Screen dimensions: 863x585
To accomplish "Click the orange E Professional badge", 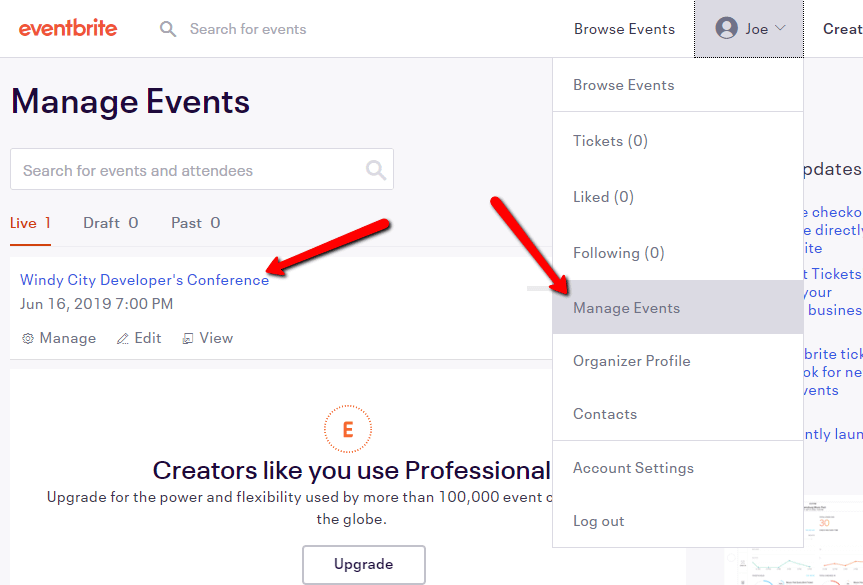I will pos(348,429).
